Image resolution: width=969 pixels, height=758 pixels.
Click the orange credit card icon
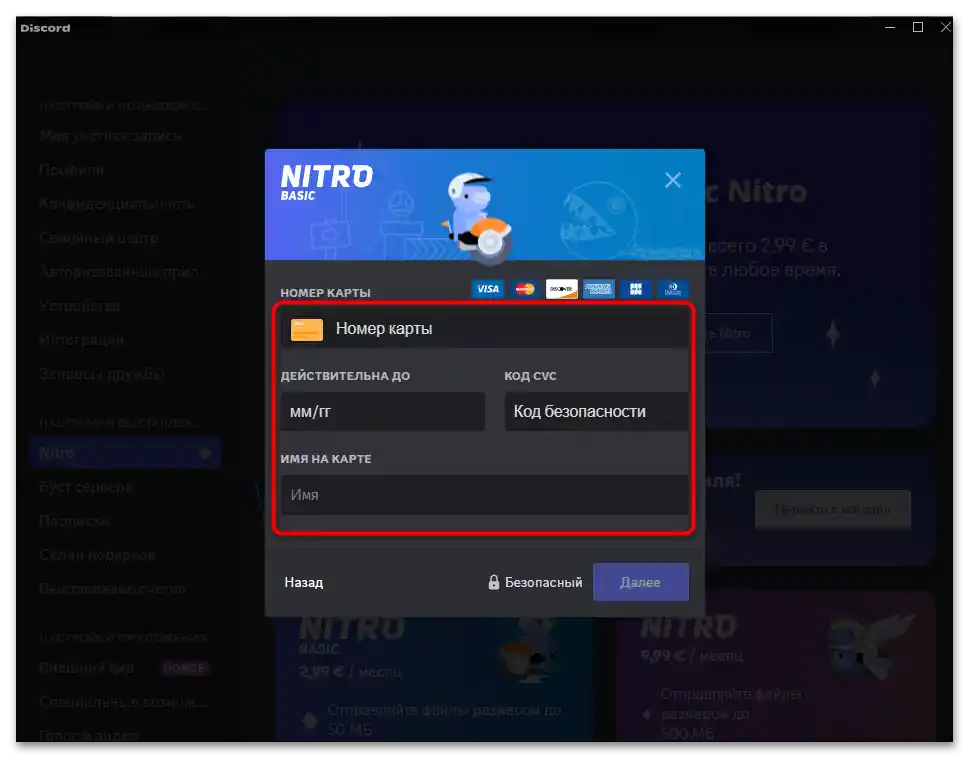tap(307, 329)
